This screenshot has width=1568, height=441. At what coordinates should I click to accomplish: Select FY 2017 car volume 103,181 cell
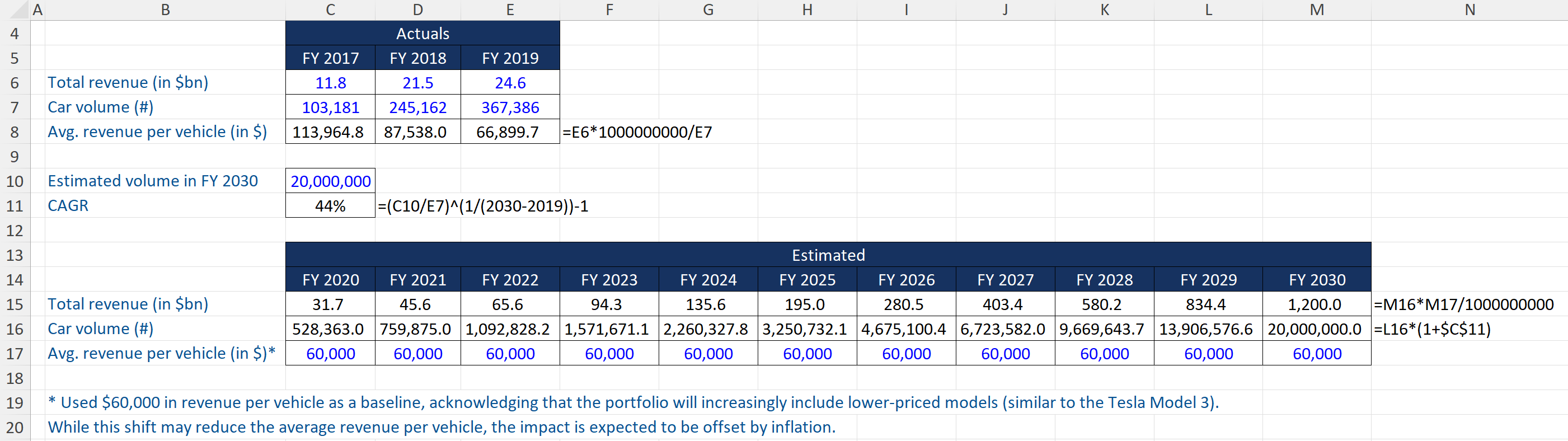[x=330, y=107]
